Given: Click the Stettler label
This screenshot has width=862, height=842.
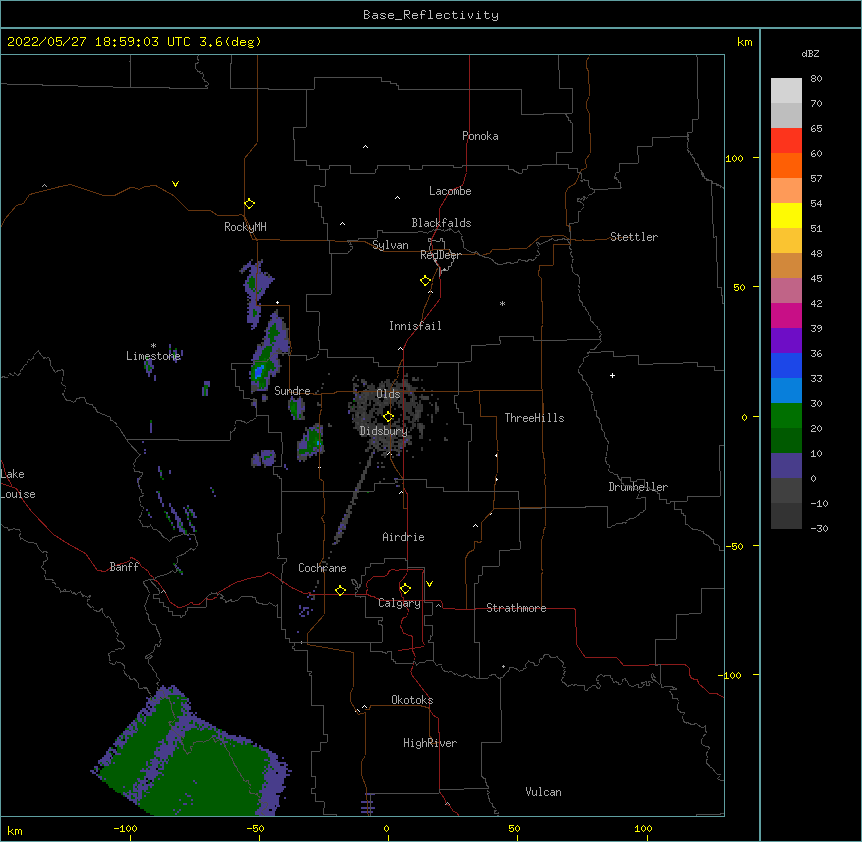Looking at the screenshot, I should [634, 237].
